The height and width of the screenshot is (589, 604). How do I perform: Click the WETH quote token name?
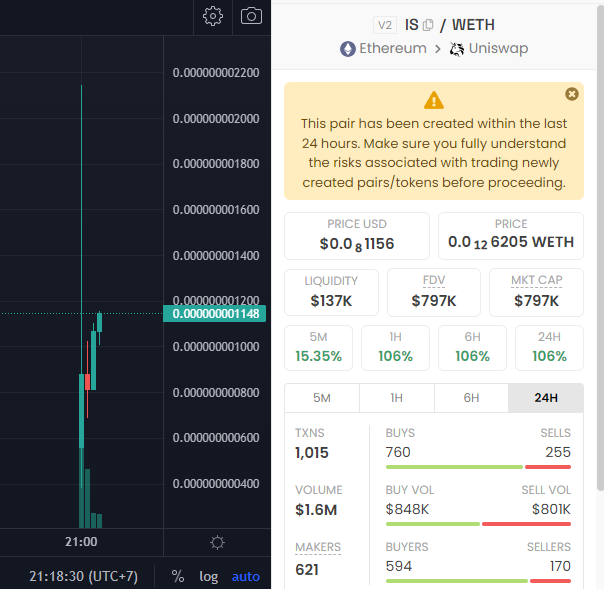473,25
